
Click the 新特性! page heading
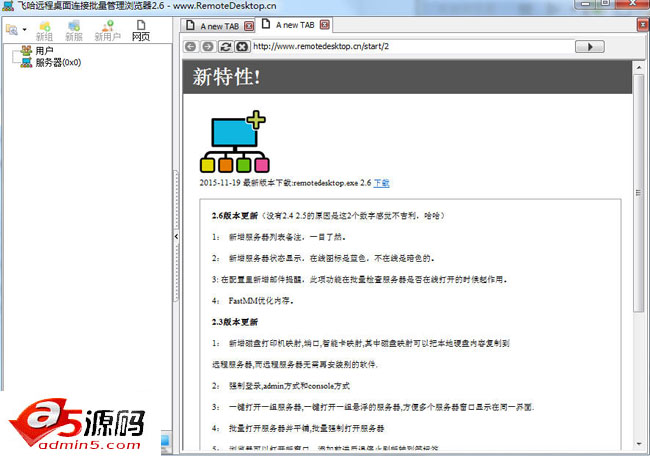pyautogui.click(x=226, y=77)
